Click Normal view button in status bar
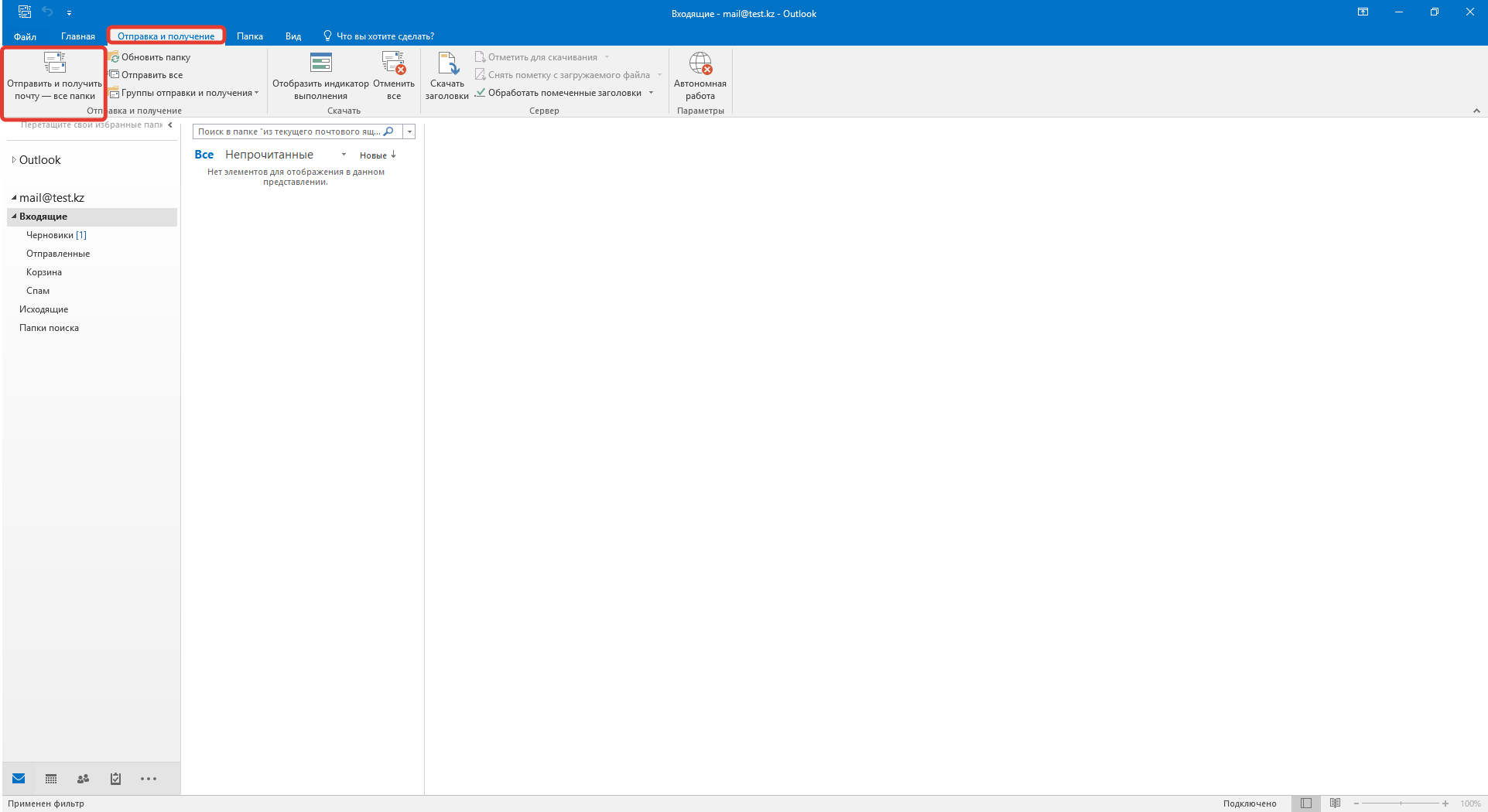Screen dimensions: 1488x812 1306,803
